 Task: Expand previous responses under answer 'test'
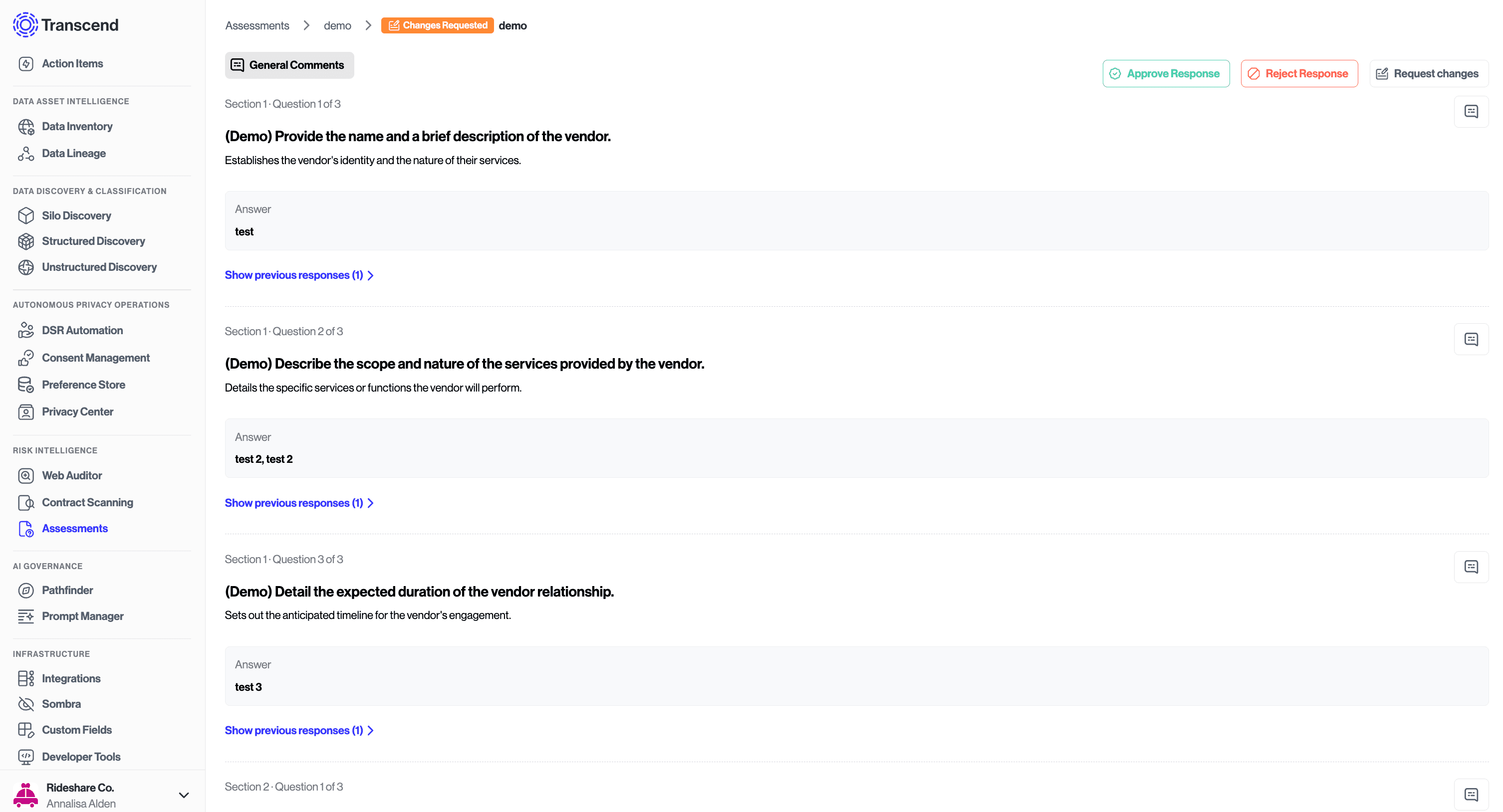click(299, 275)
